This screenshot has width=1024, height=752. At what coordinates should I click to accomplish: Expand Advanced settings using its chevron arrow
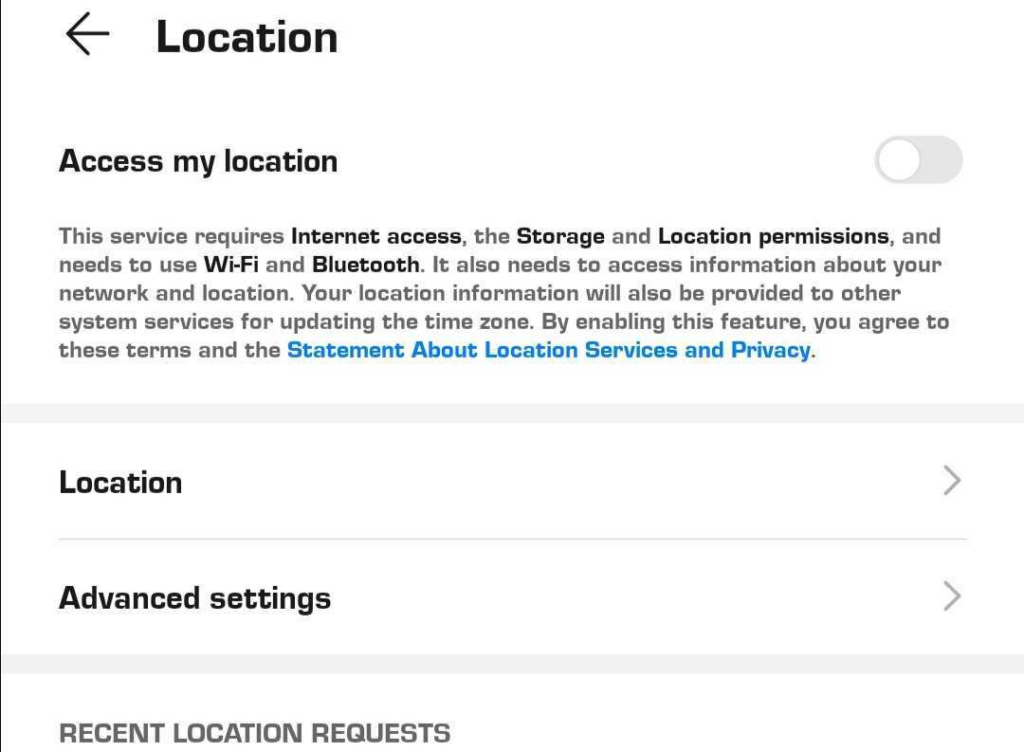[x=952, y=597]
